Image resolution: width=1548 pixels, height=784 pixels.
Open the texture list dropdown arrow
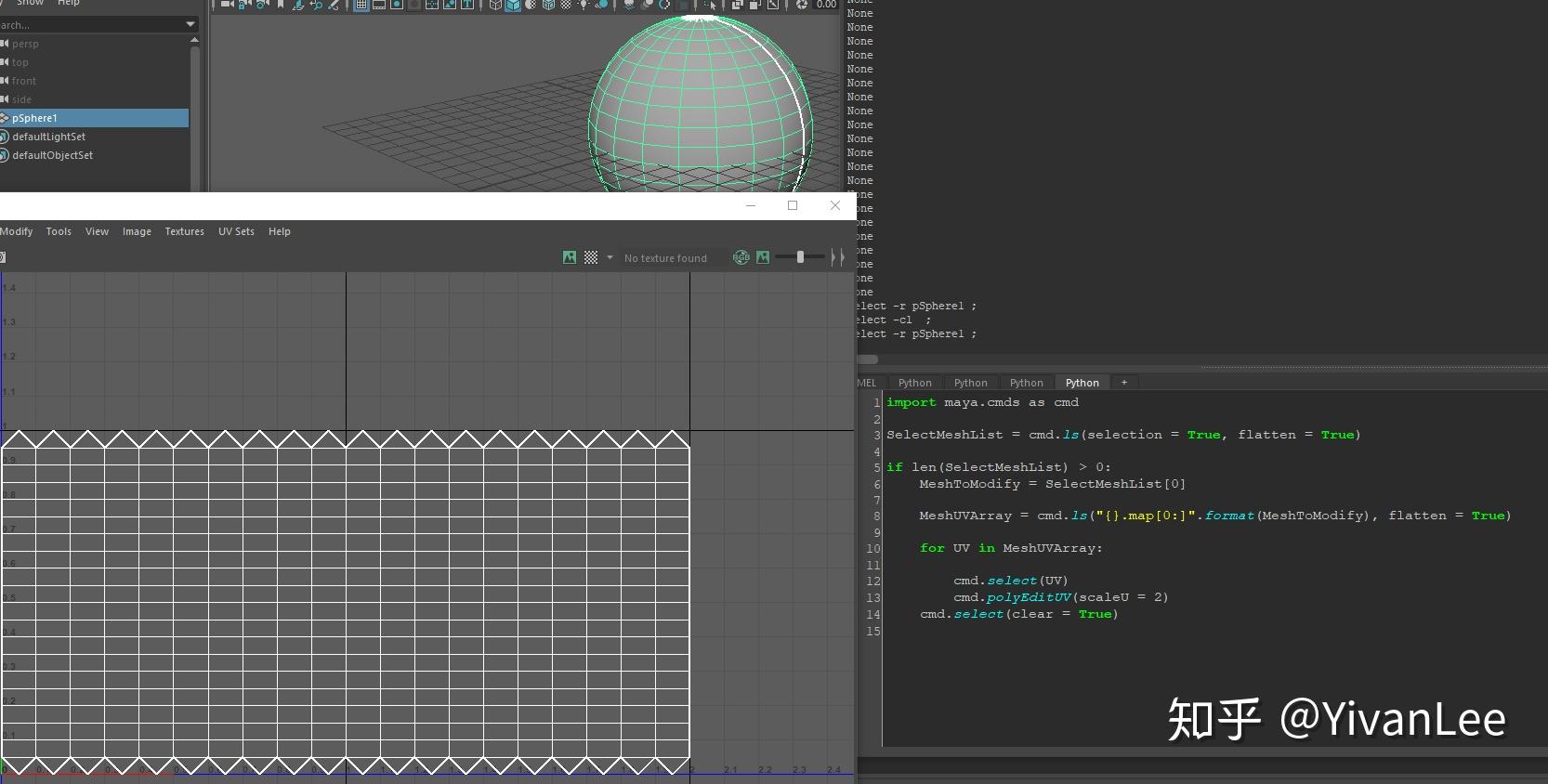[x=610, y=257]
